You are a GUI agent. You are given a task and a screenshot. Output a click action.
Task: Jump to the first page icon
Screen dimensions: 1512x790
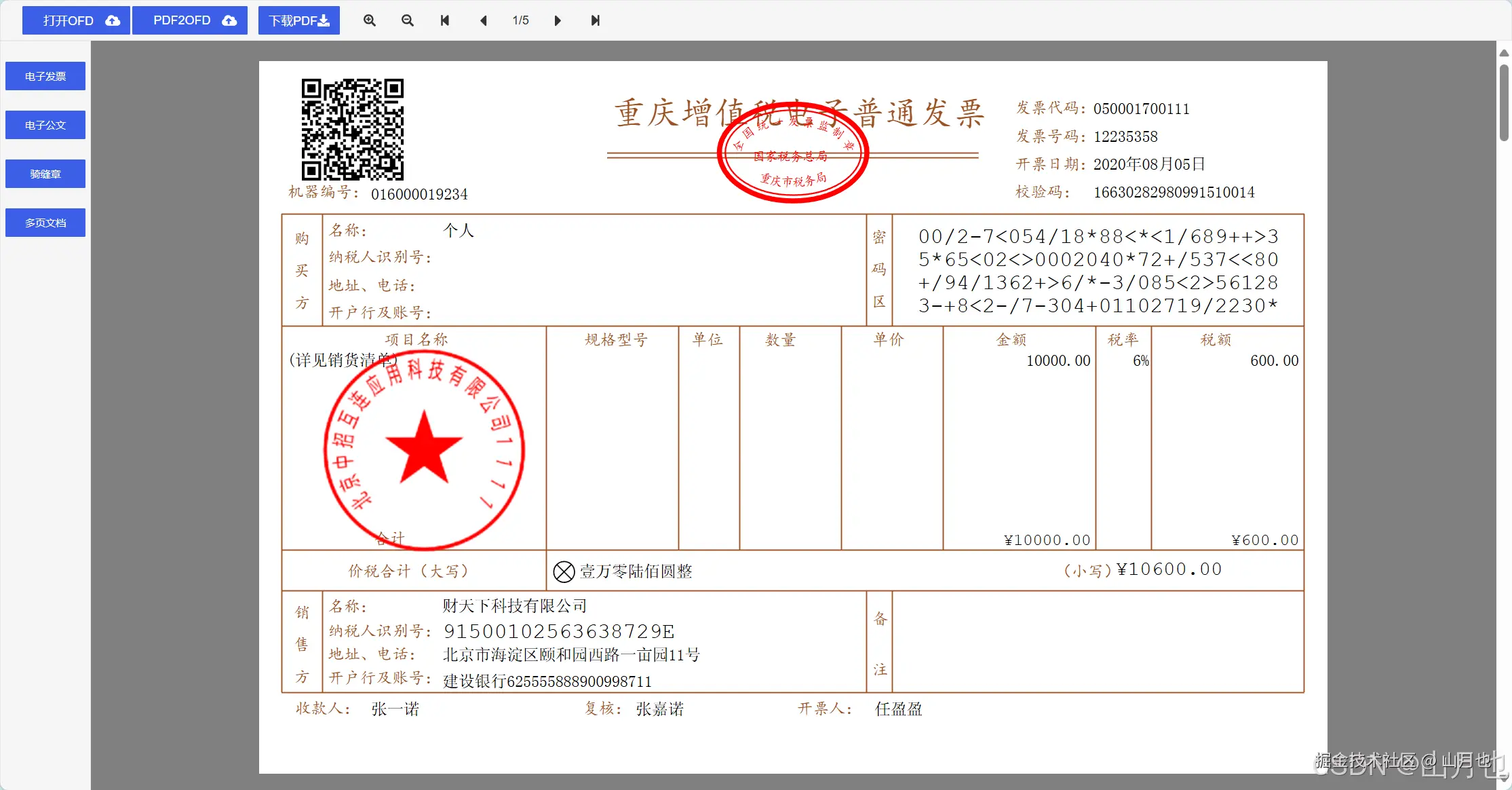tap(445, 20)
